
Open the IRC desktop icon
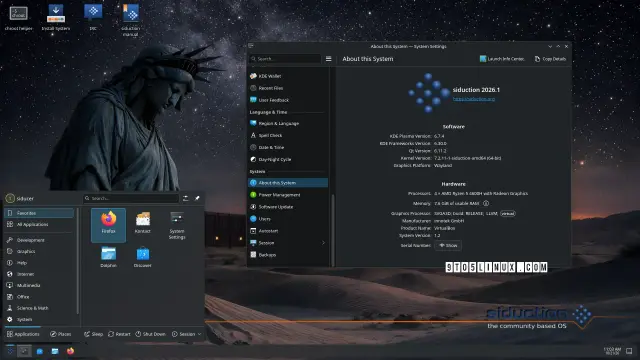point(93,18)
